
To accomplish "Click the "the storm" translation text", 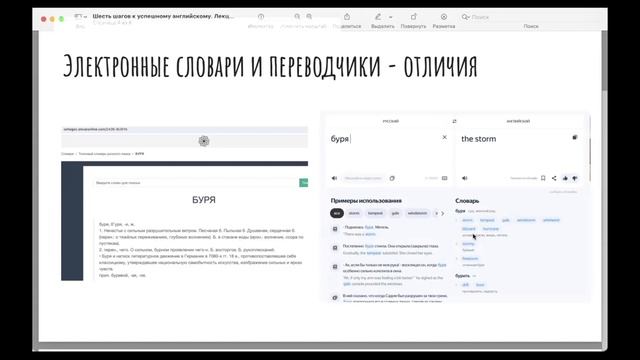I will coord(478,139).
